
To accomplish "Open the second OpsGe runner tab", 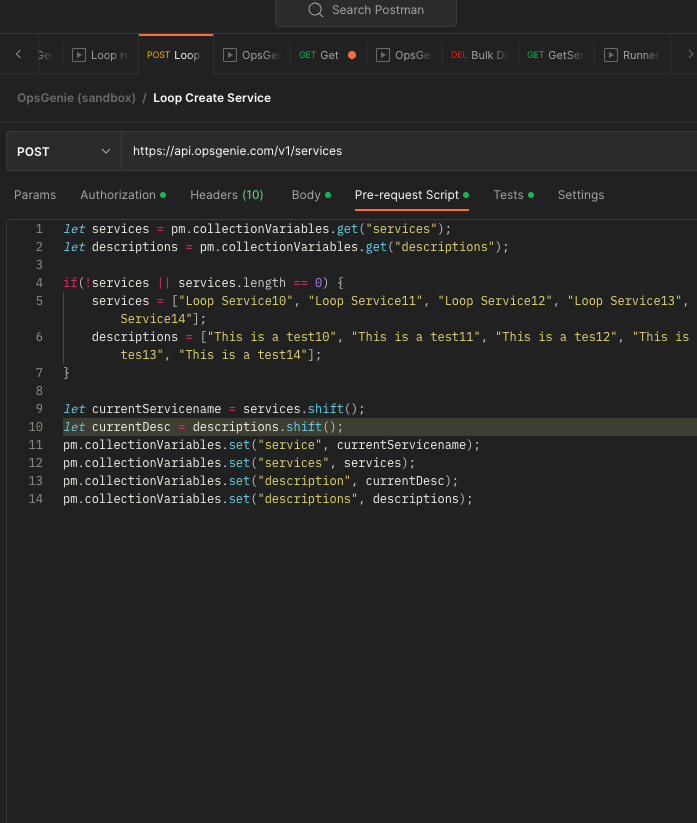I will point(405,55).
